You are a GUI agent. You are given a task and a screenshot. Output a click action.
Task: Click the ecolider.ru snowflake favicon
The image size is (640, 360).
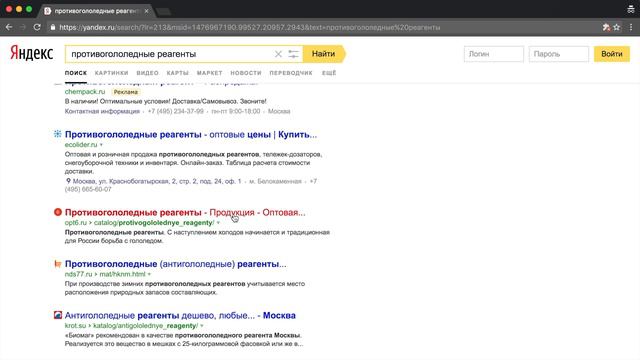(x=58, y=134)
